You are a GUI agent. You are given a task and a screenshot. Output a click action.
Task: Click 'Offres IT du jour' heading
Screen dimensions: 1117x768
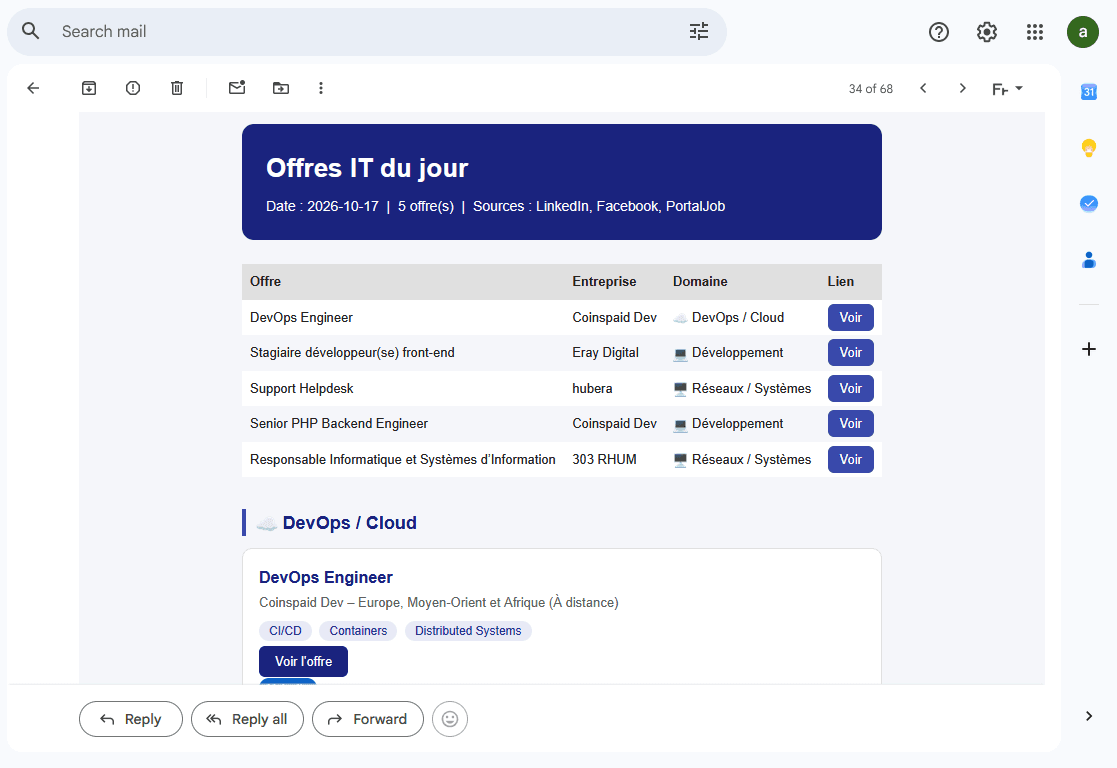[x=367, y=168]
